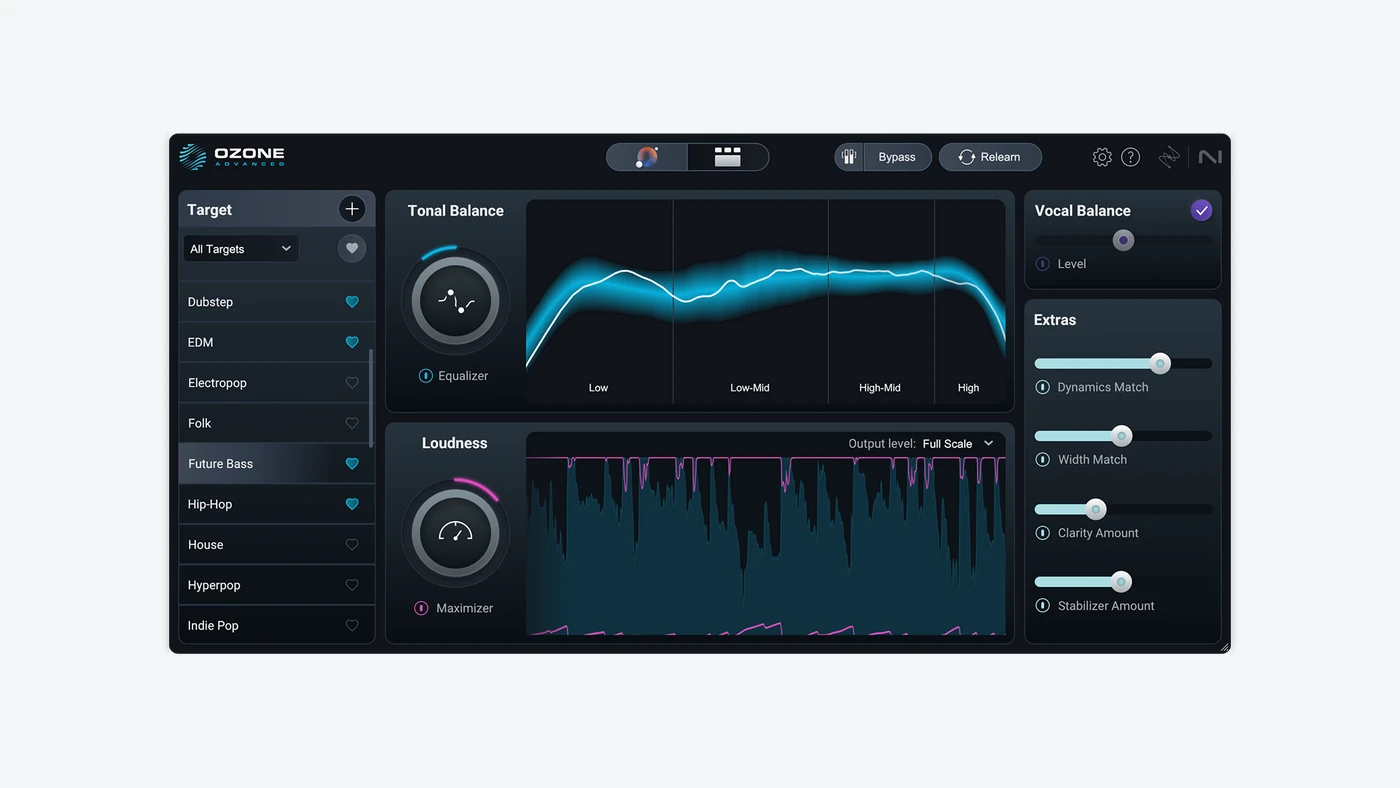Image resolution: width=1400 pixels, height=788 pixels.
Task: Click the gain match icon beside Bypass
Action: [x=849, y=157]
